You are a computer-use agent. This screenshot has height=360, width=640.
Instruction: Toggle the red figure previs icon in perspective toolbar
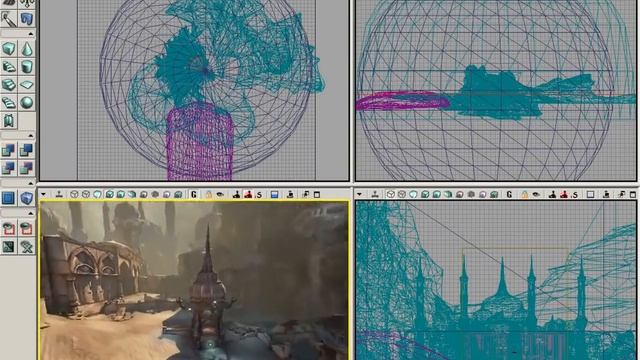[x=248, y=195]
